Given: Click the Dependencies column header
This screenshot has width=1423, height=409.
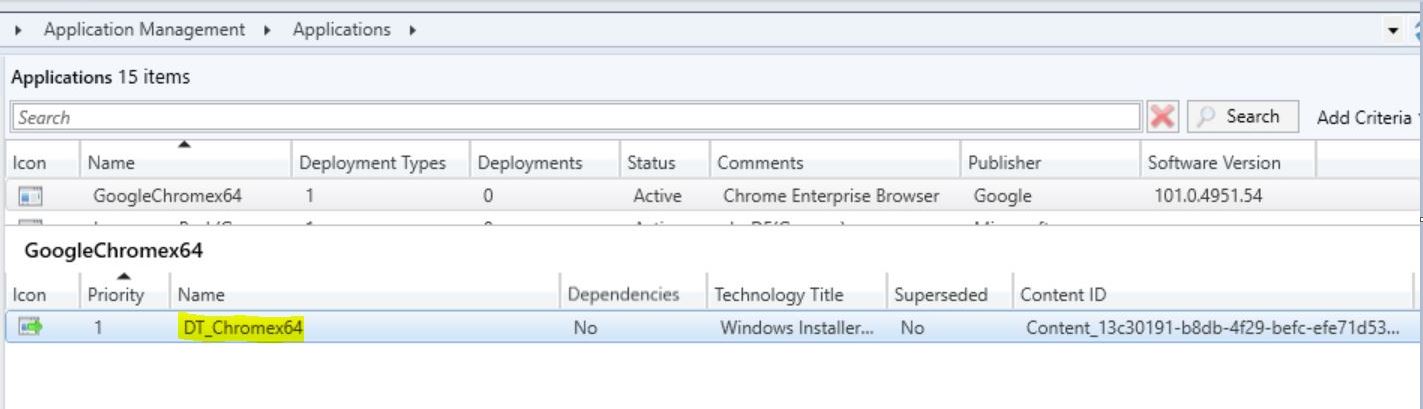Looking at the screenshot, I should click(632, 295).
